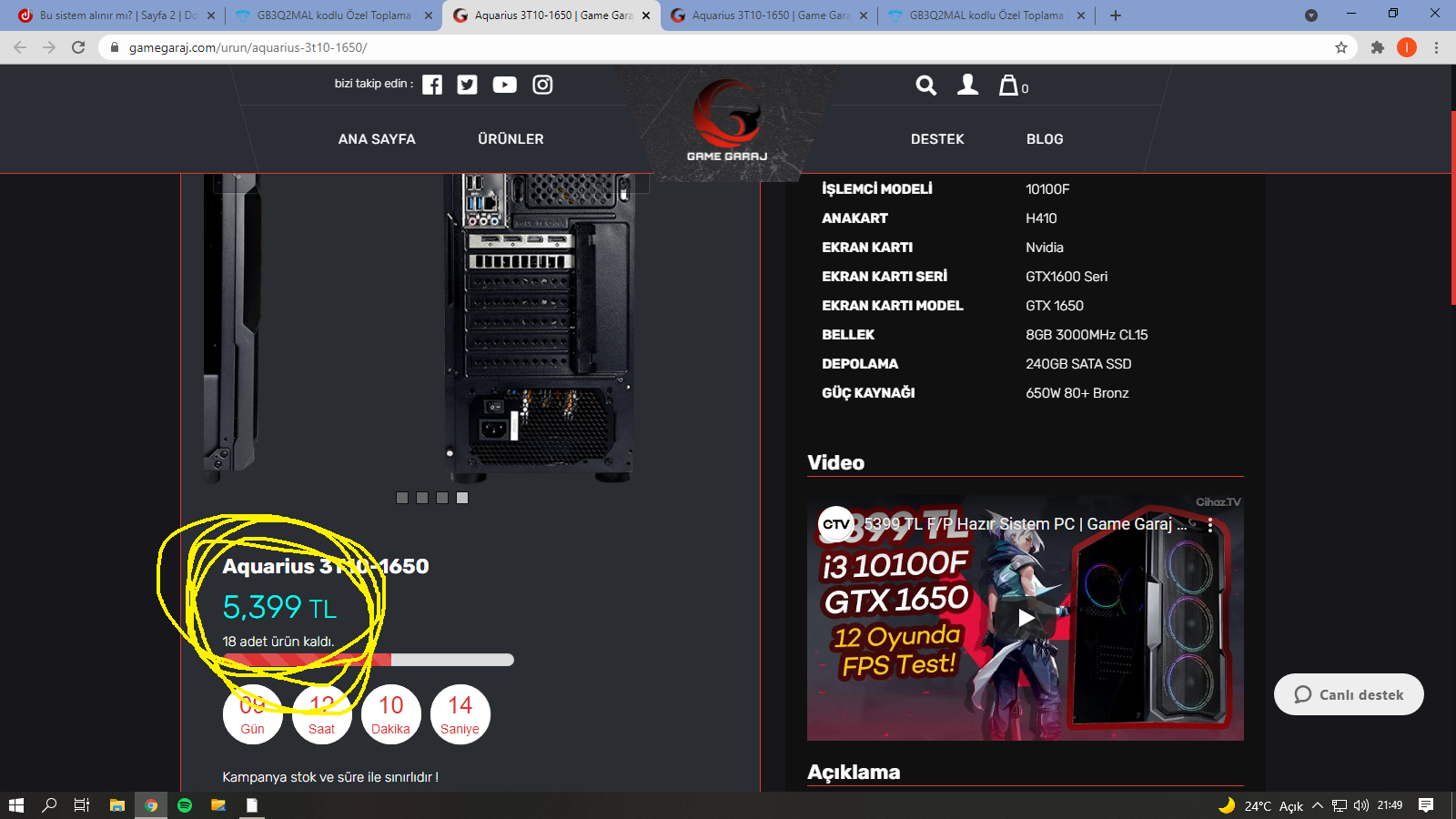
Task: Open the Game Garaj YouTube channel
Action: [x=505, y=85]
